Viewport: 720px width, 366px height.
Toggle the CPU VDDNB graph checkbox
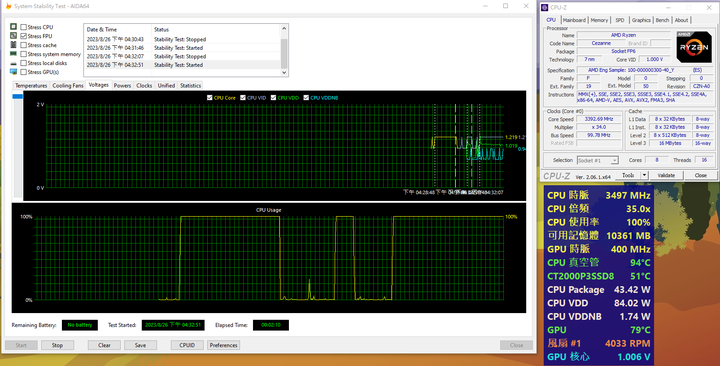click(x=306, y=97)
